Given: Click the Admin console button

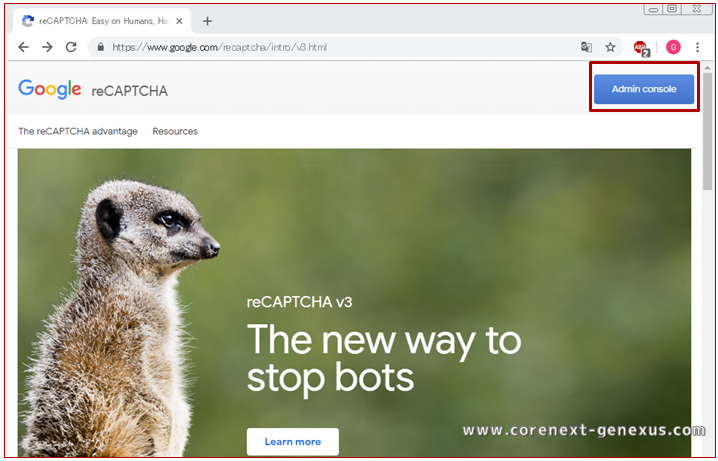Looking at the screenshot, I should tap(644, 89).
